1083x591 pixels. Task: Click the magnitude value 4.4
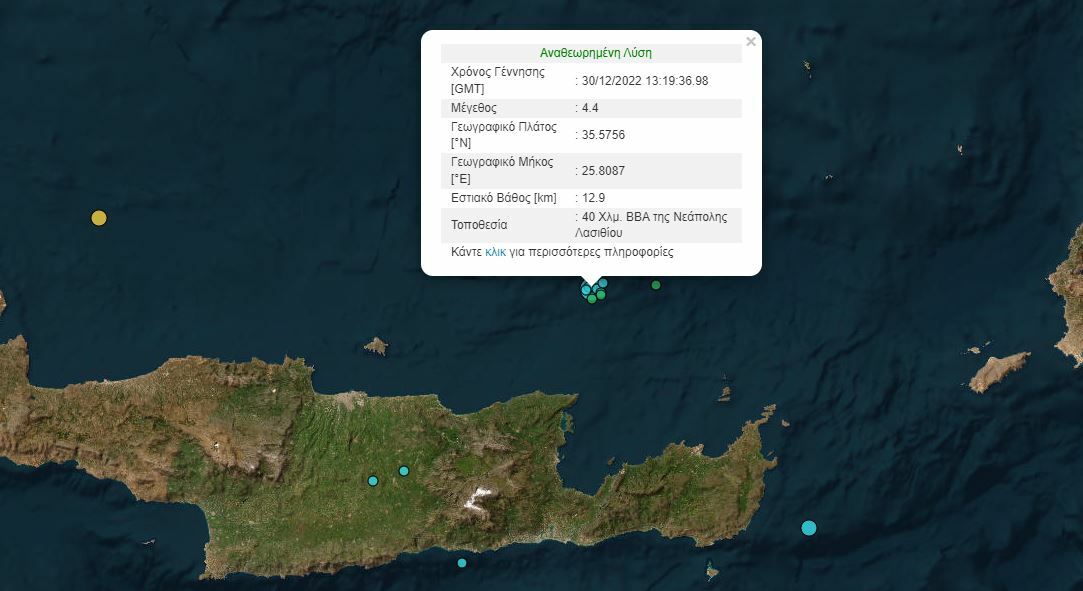pyautogui.click(x=589, y=108)
